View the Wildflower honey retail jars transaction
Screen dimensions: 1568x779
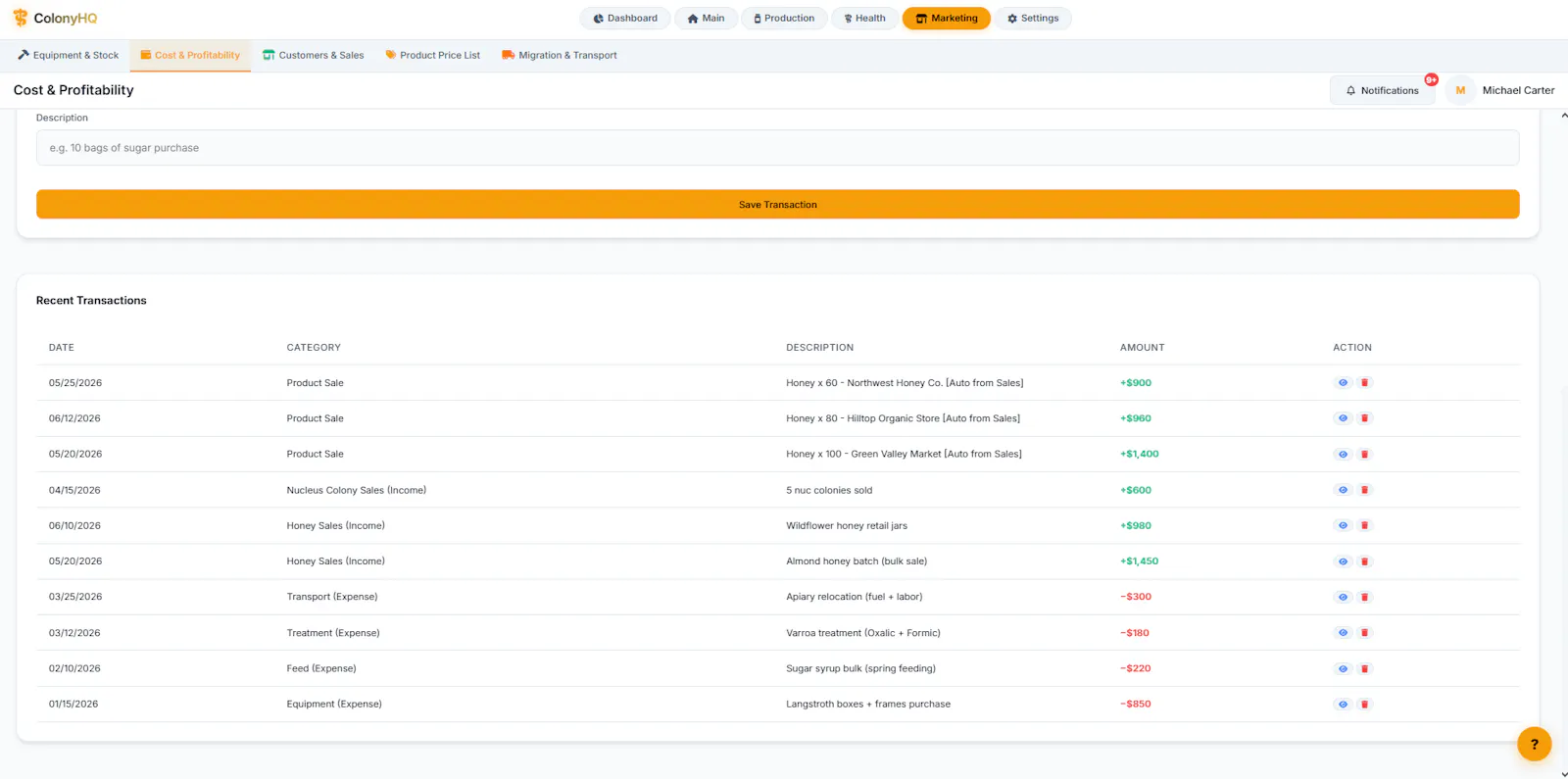coord(1343,526)
